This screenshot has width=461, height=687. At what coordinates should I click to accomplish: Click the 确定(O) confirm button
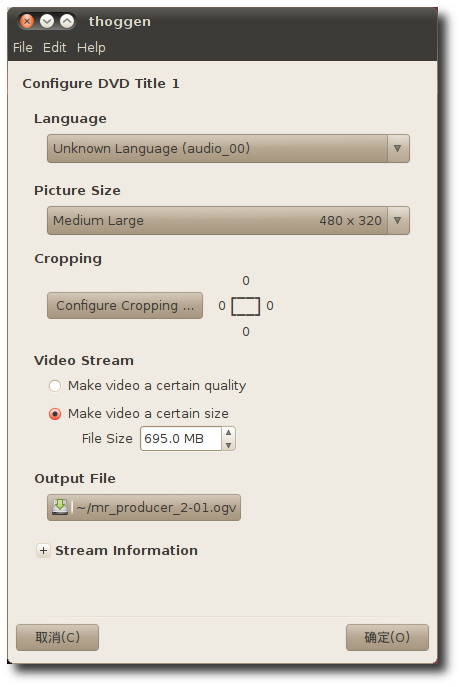pyautogui.click(x=387, y=637)
